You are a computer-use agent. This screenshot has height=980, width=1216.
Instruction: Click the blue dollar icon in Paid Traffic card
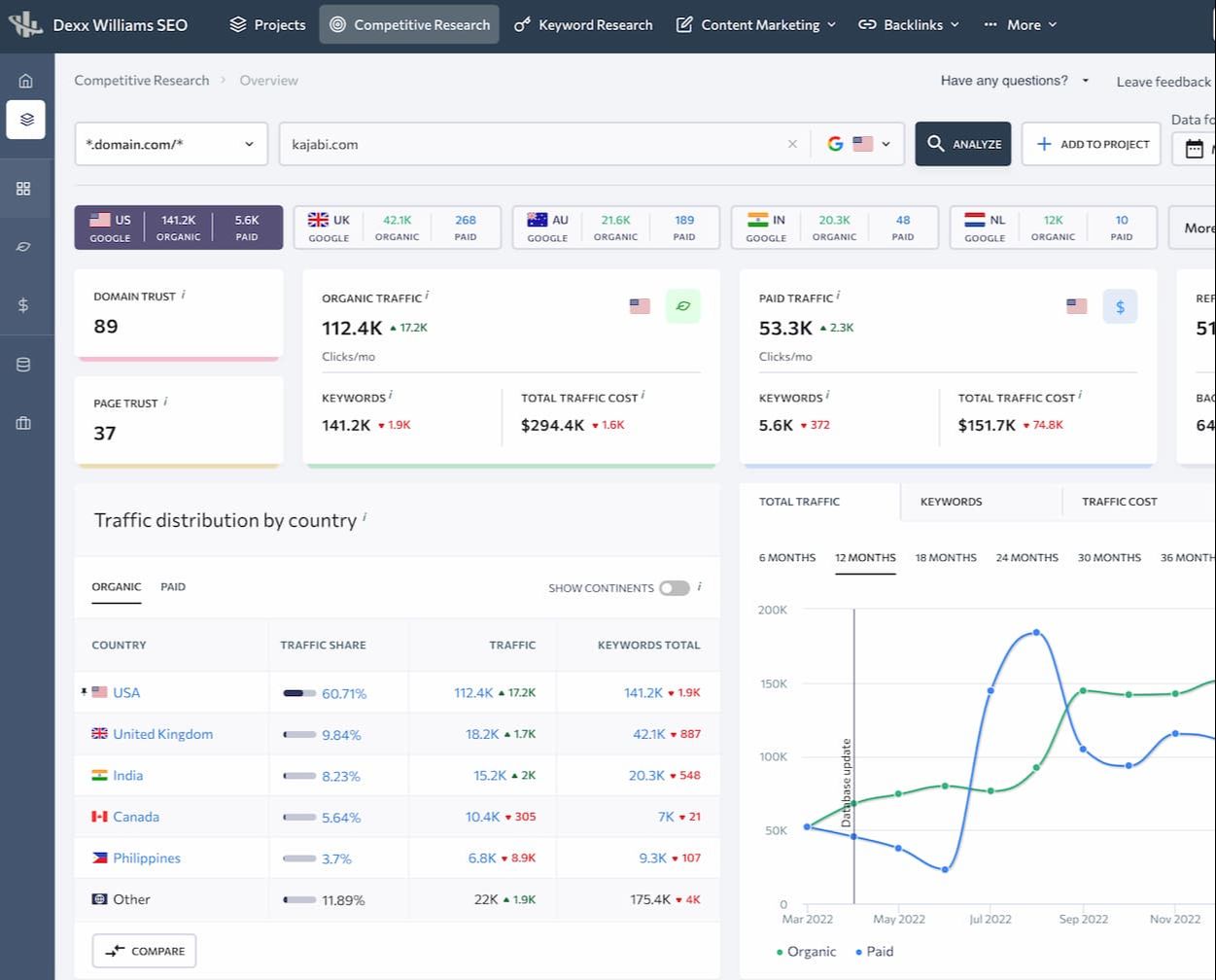pyautogui.click(x=1120, y=306)
